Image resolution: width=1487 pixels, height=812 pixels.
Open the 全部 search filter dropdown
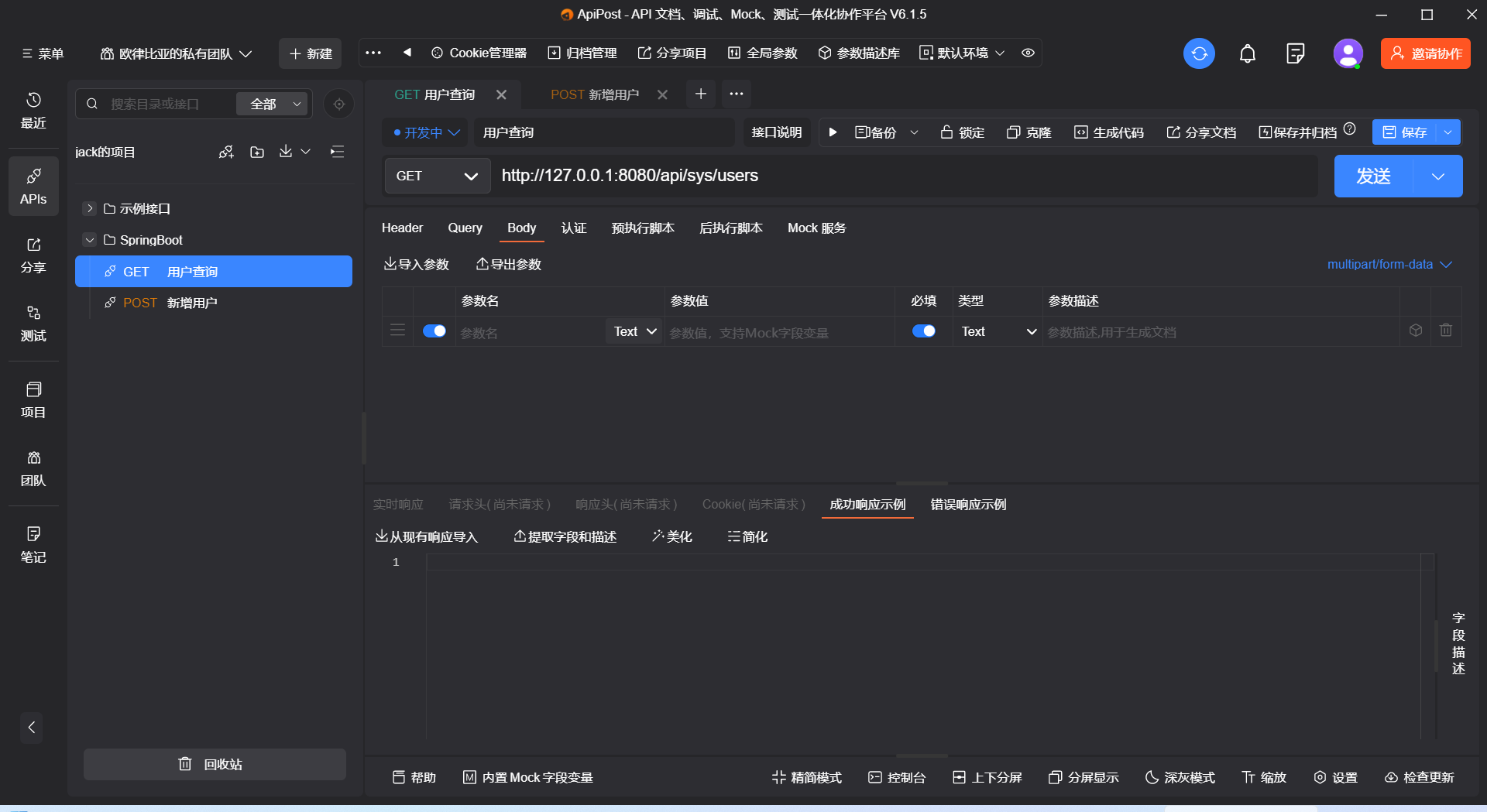pyautogui.click(x=273, y=104)
